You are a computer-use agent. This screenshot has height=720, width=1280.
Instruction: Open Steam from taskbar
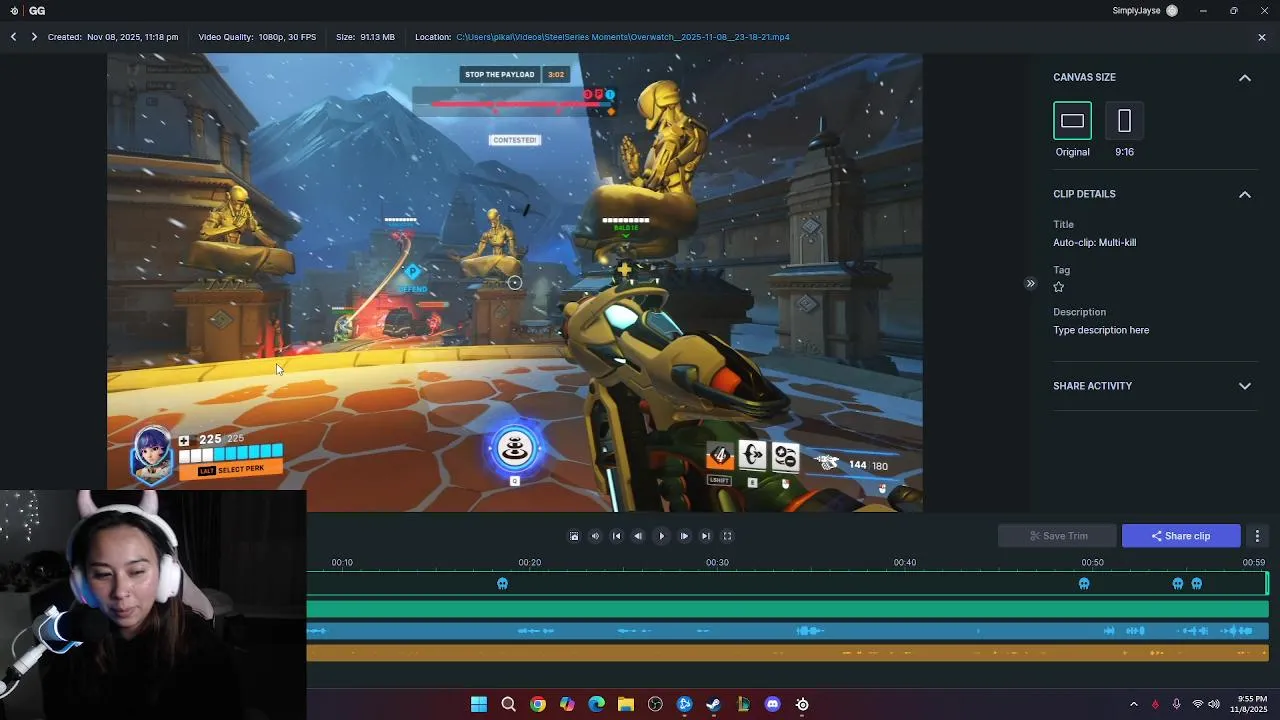(x=714, y=704)
